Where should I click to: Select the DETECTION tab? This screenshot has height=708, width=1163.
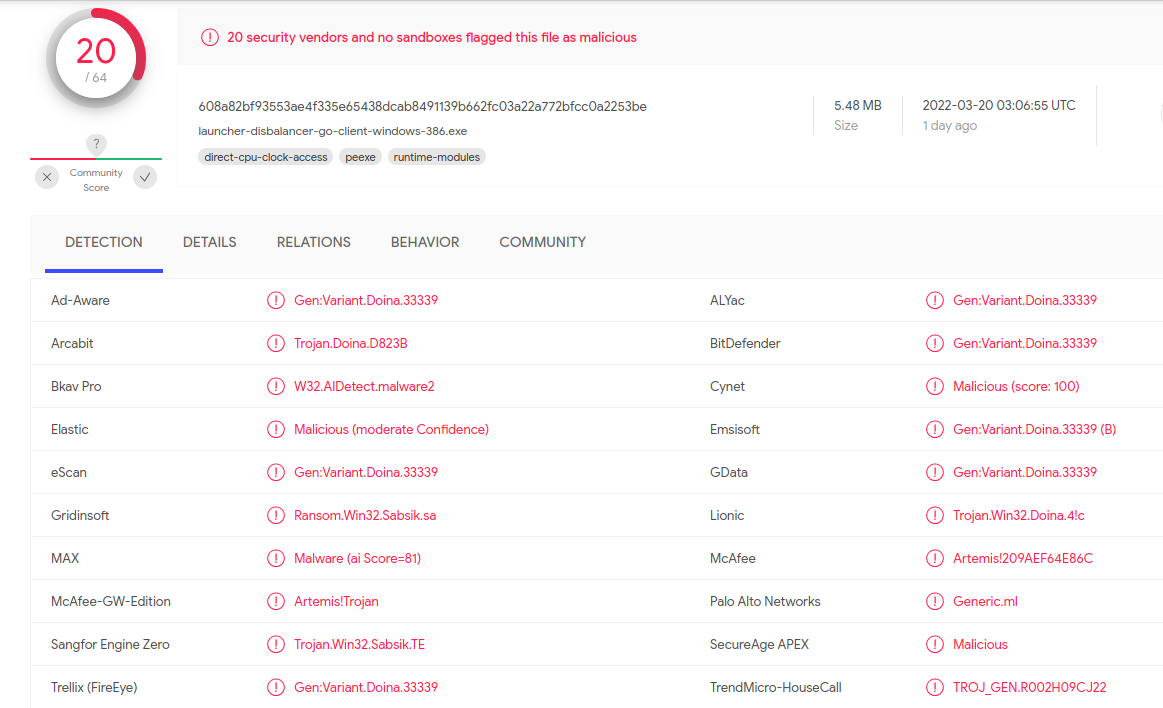104,242
